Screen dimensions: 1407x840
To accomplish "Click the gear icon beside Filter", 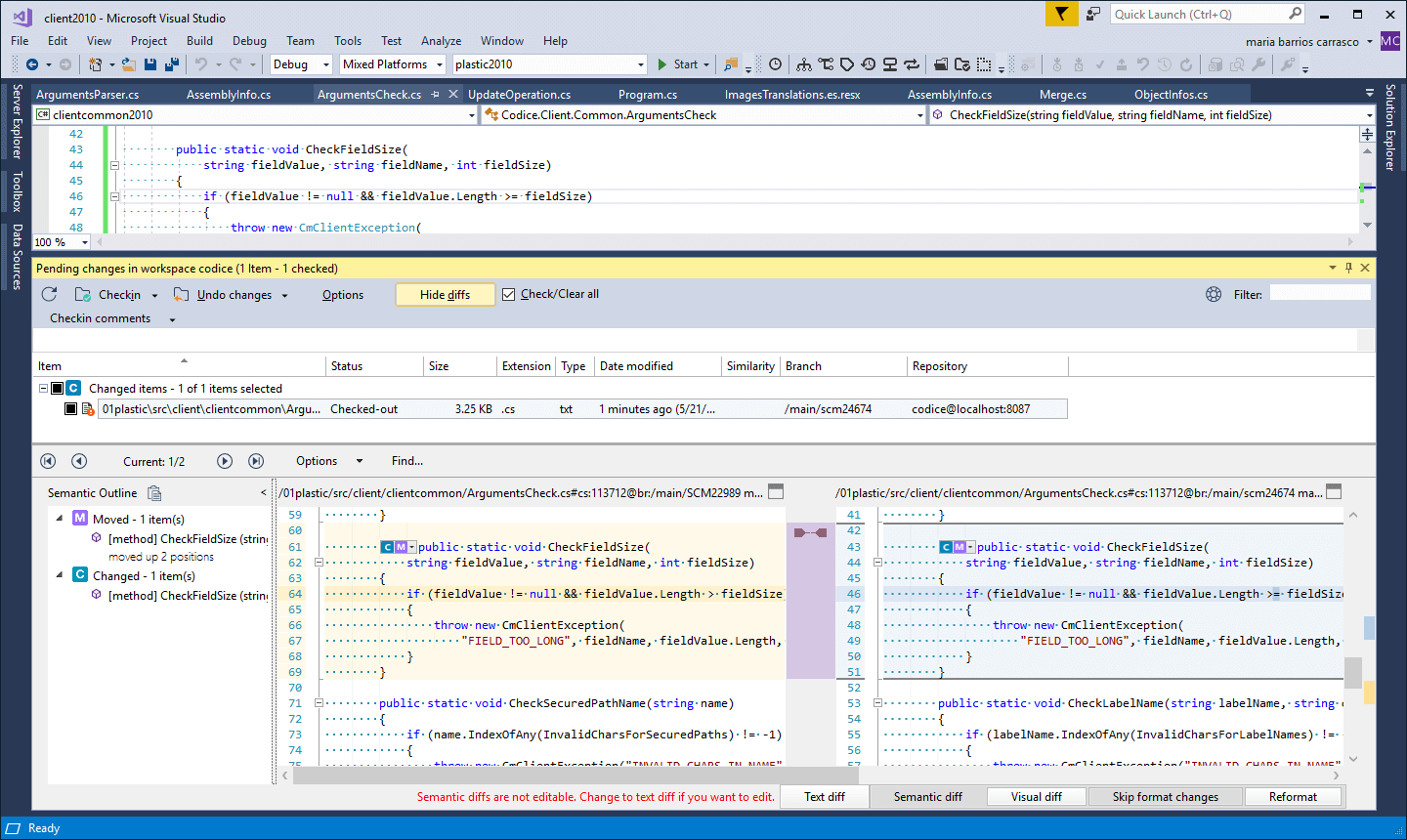I will click(1214, 294).
